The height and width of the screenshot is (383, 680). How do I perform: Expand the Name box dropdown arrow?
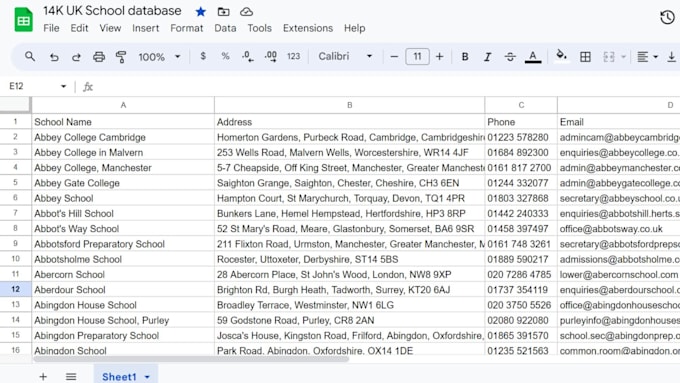63,86
